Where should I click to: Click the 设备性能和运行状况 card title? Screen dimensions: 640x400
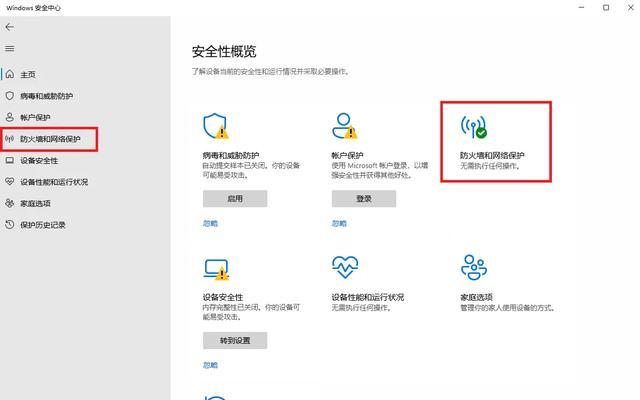click(x=368, y=297)
